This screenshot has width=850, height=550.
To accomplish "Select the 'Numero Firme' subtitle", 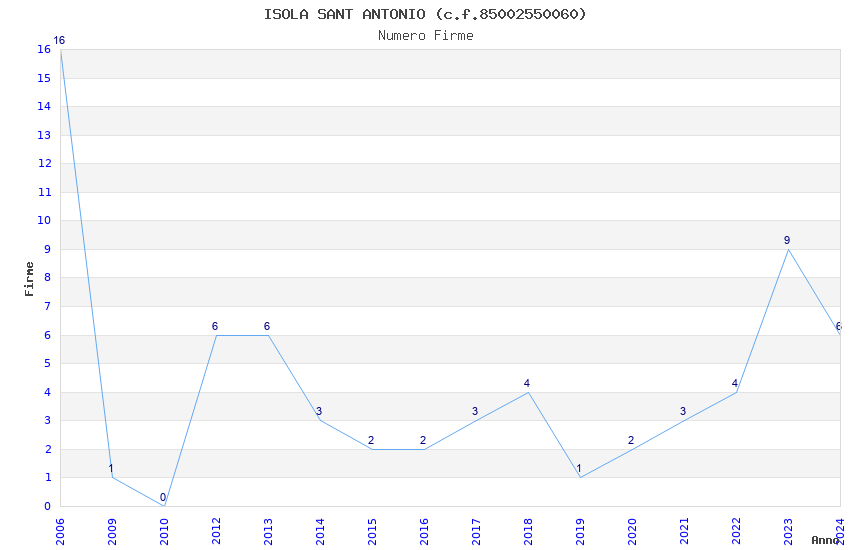I will tap(426, 35).
